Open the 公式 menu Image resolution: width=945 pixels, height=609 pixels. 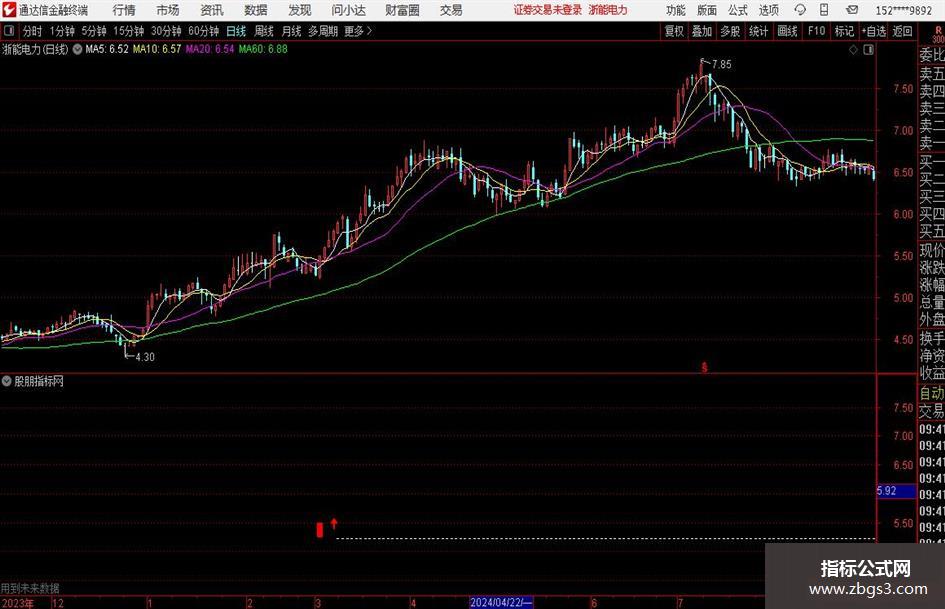[x=738, y=10]
